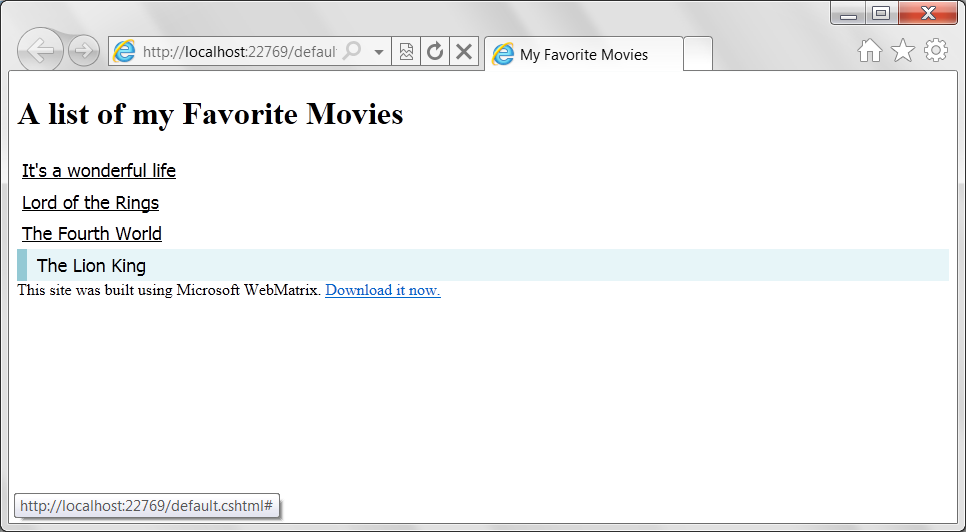Screen dimensions: 966x532
Task: Follow the Download it now link
Action: tap(383, 290)
